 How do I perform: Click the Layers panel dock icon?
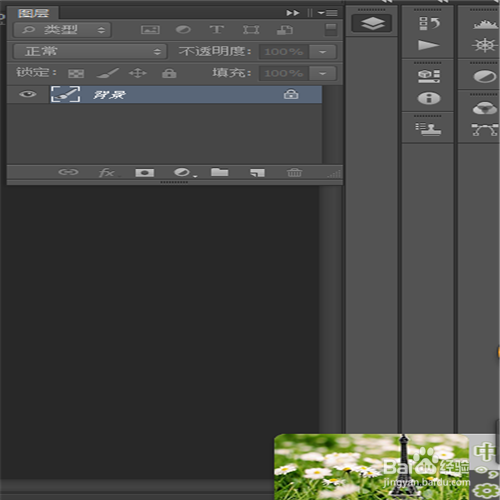point(372,23)
